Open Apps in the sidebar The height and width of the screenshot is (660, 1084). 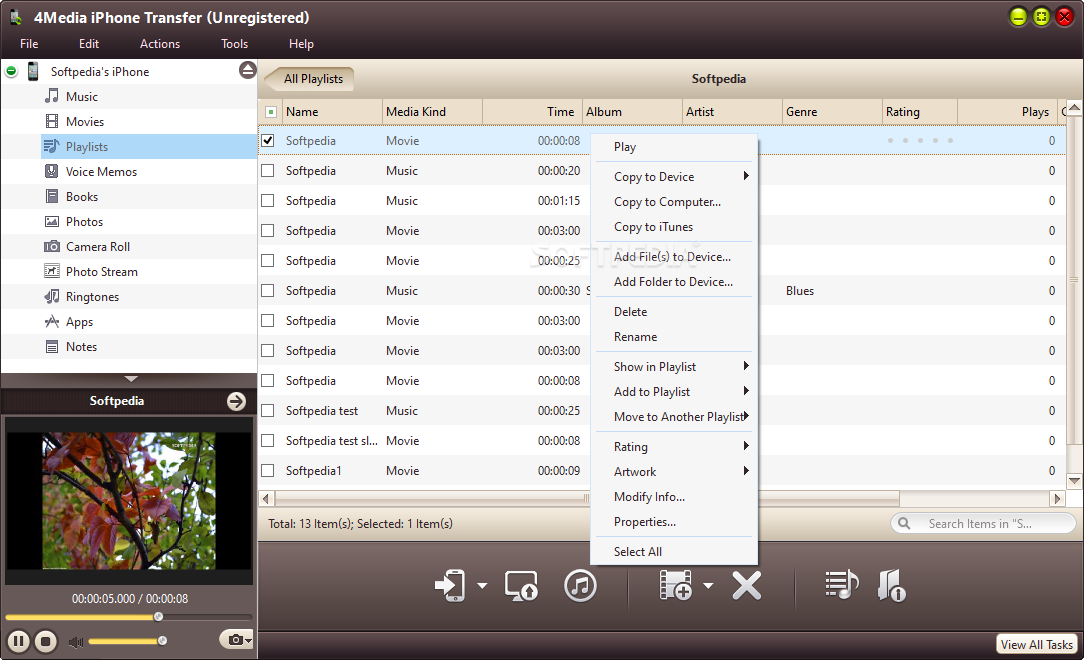(79, 322)
